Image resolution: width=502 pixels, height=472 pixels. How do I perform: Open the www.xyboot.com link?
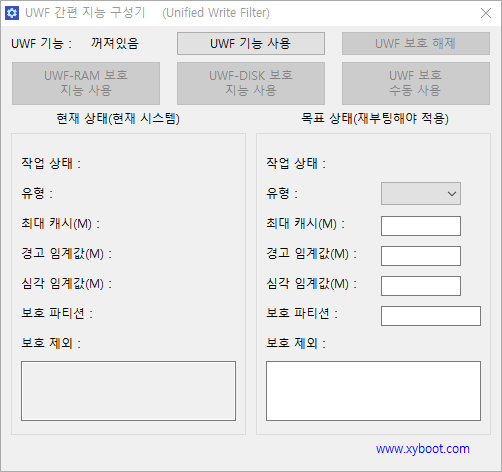point(423,449)
